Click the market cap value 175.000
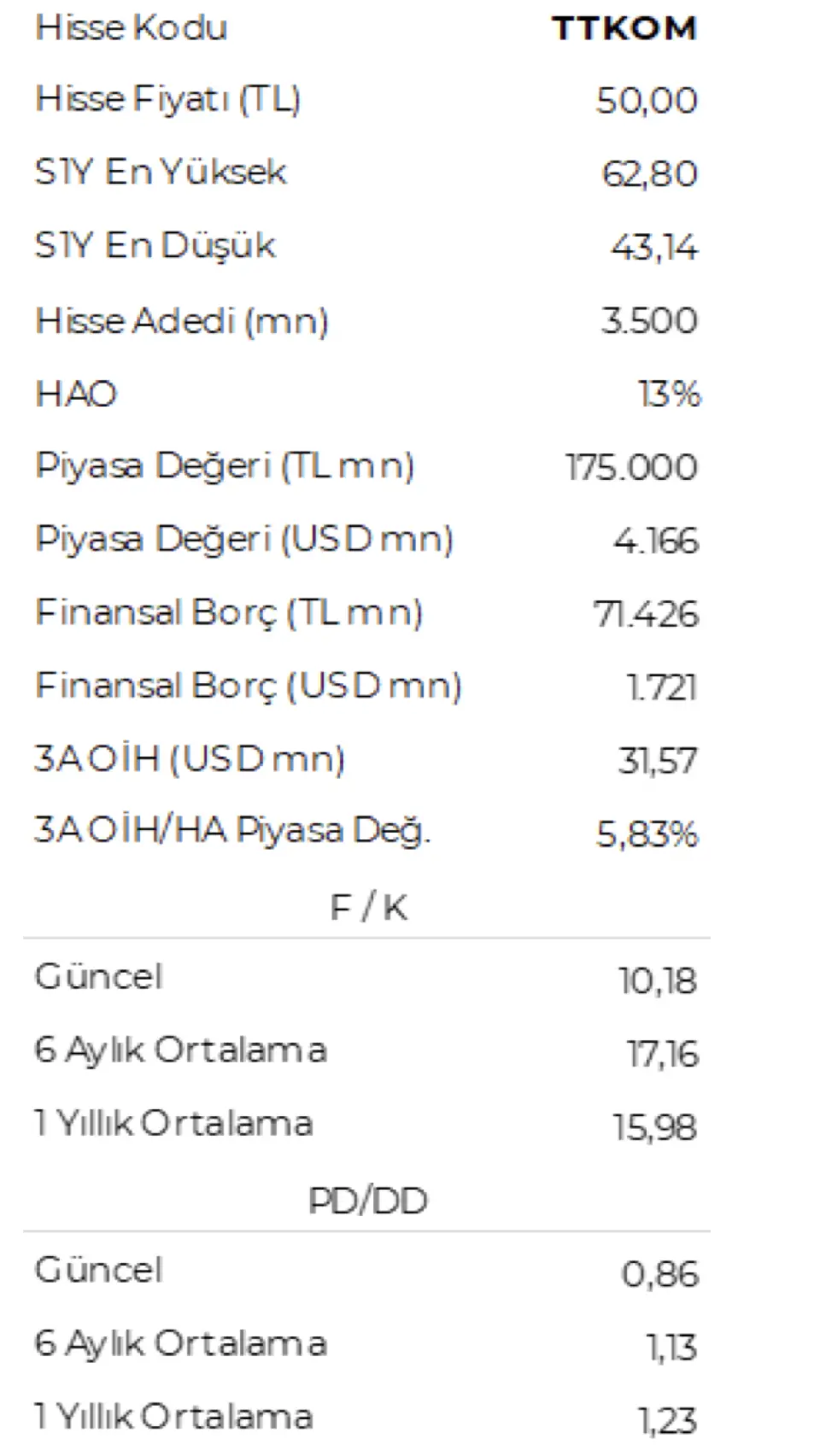820x1456 pixels. tap(631, 468)
